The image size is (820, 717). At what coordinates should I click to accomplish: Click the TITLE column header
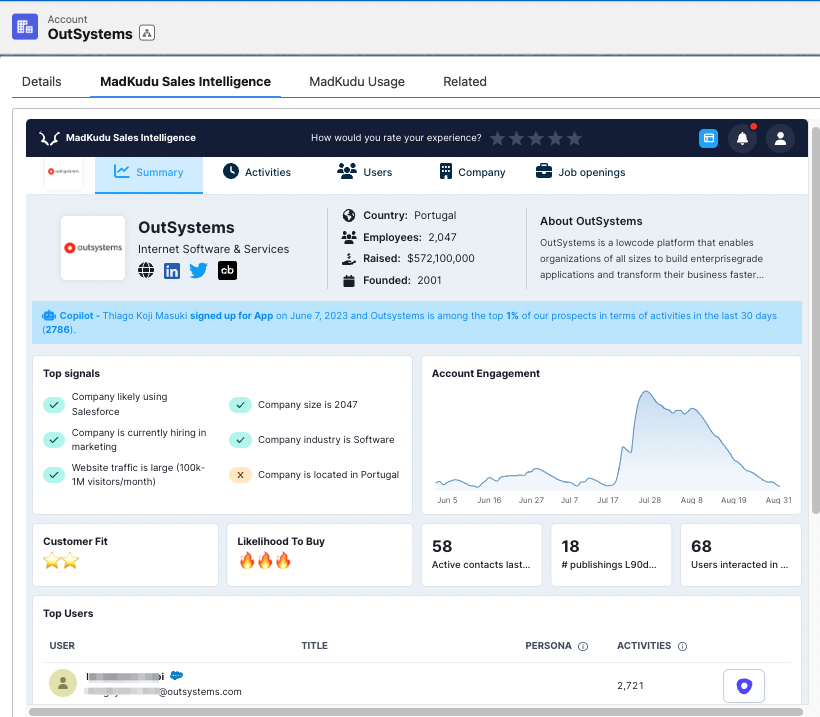[314, 646]
